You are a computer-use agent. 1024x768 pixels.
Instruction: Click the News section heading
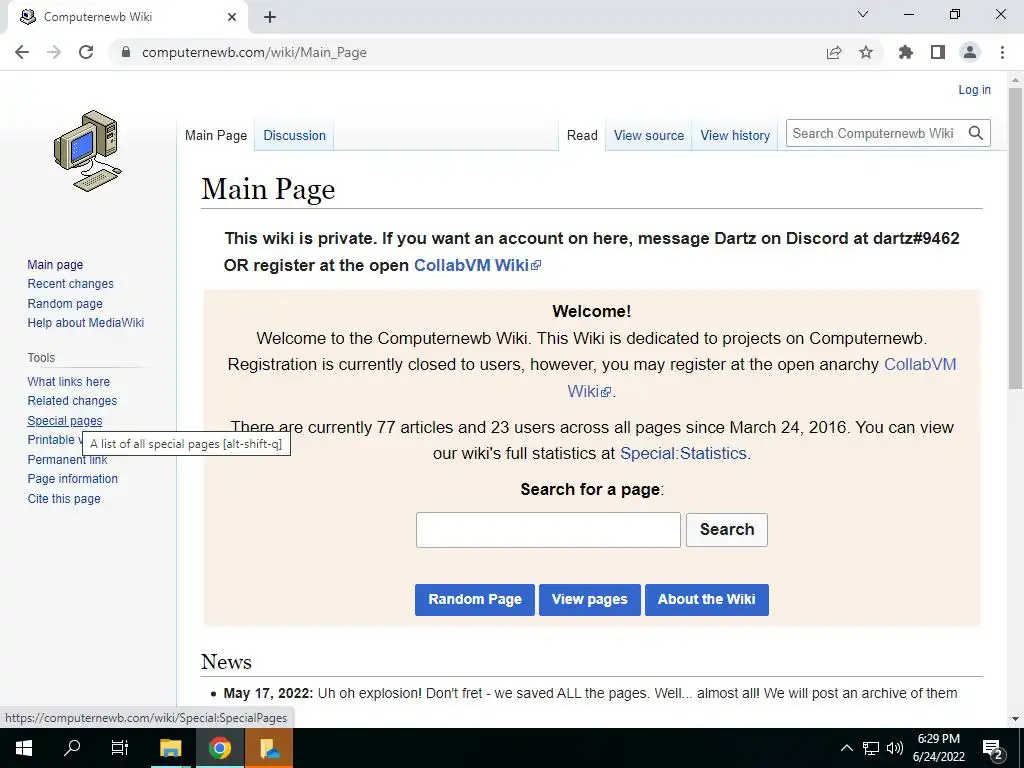pos(226,662)
